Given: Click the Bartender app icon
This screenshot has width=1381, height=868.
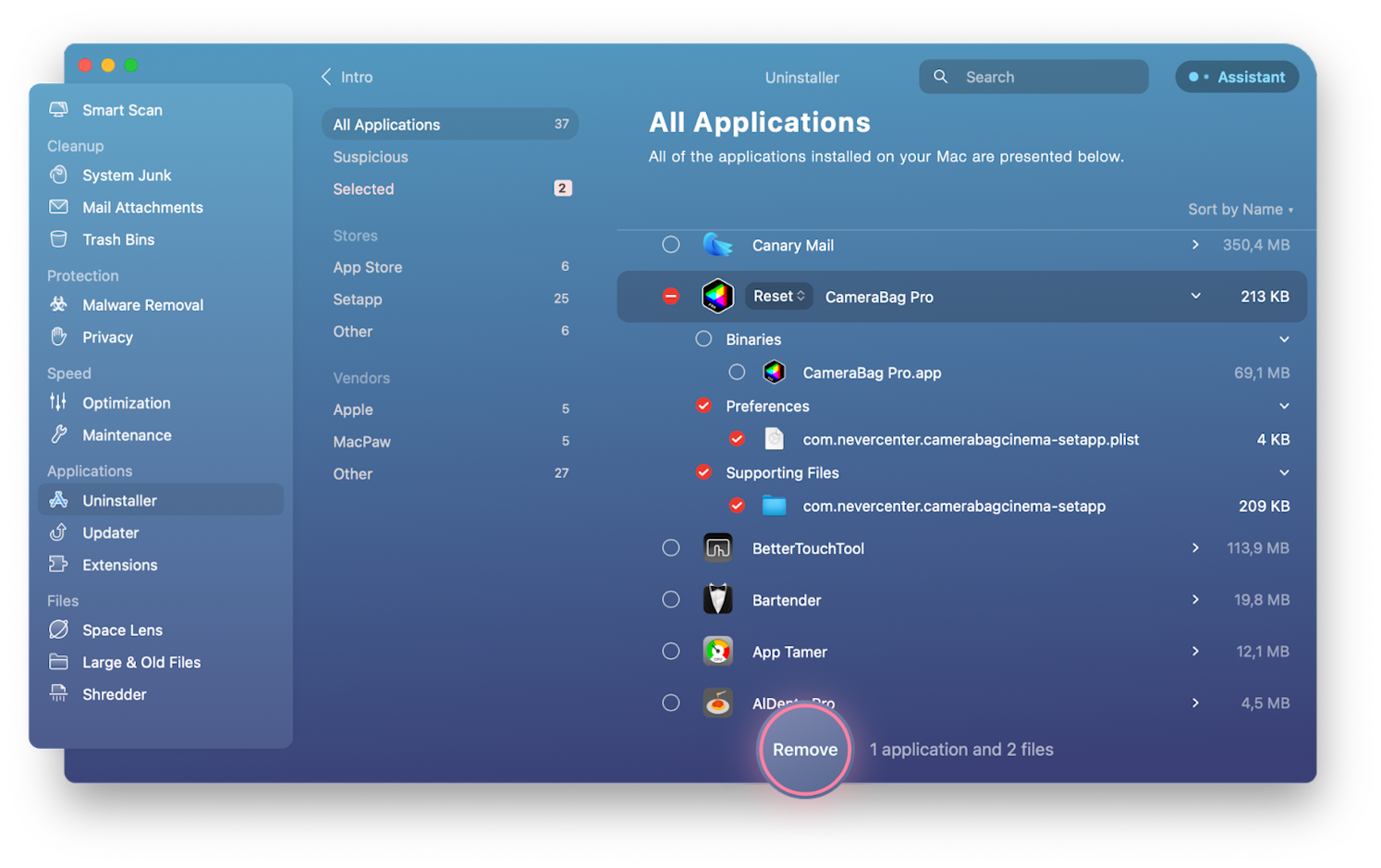Looking at the screenshot, I should pos(717,600).
